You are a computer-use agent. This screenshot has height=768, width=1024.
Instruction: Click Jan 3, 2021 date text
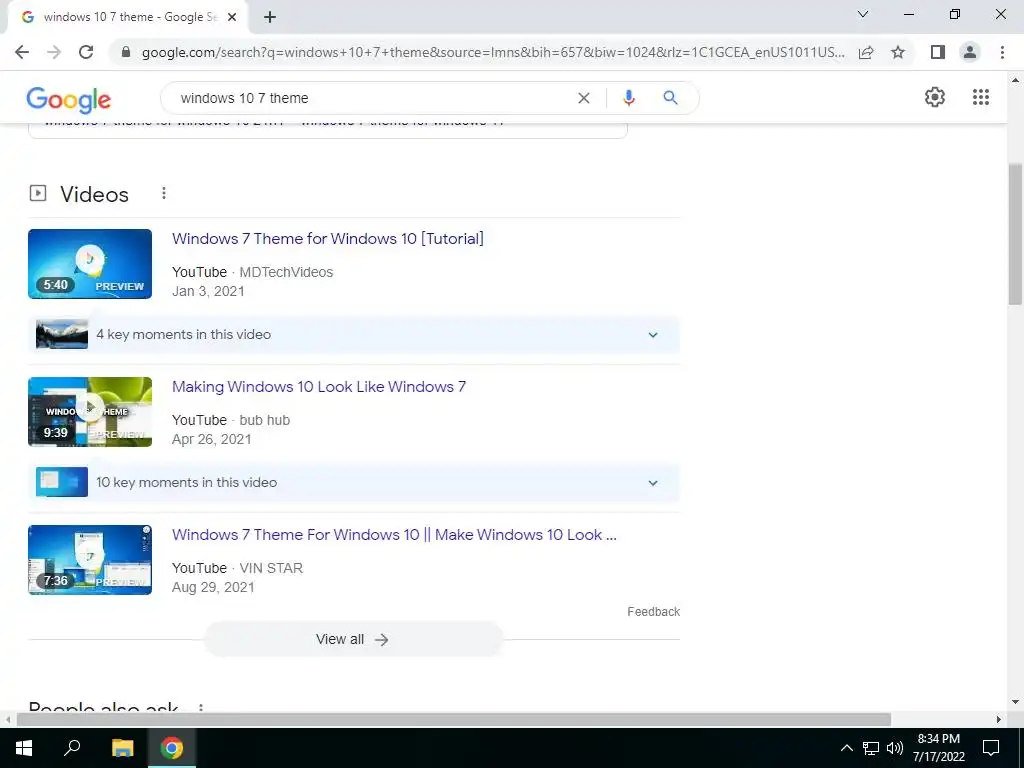point(208,291)
